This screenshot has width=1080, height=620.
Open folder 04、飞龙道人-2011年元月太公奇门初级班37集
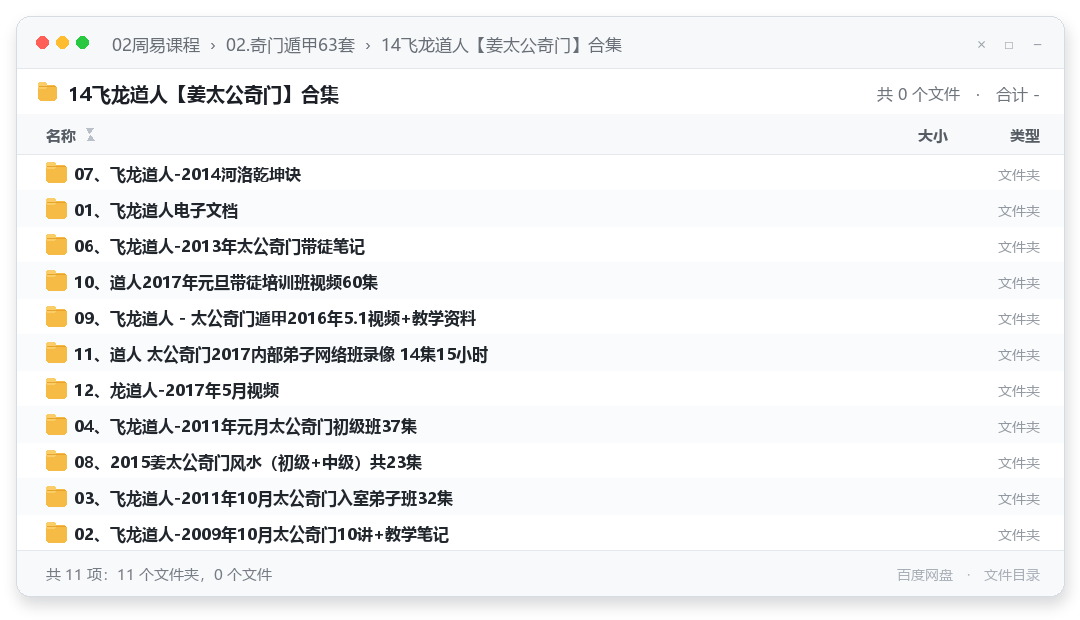click(246, 426)
